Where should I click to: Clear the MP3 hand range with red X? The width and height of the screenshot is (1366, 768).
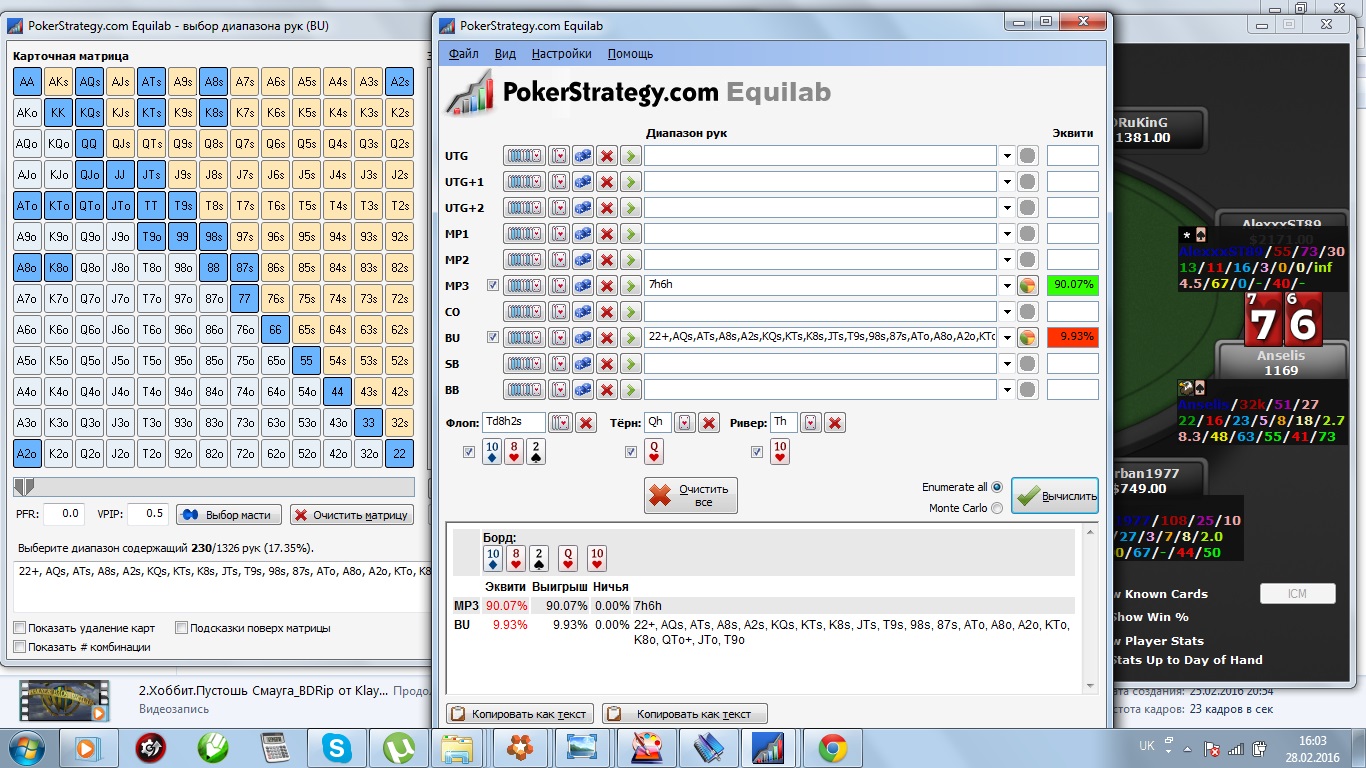coord(606,285)
